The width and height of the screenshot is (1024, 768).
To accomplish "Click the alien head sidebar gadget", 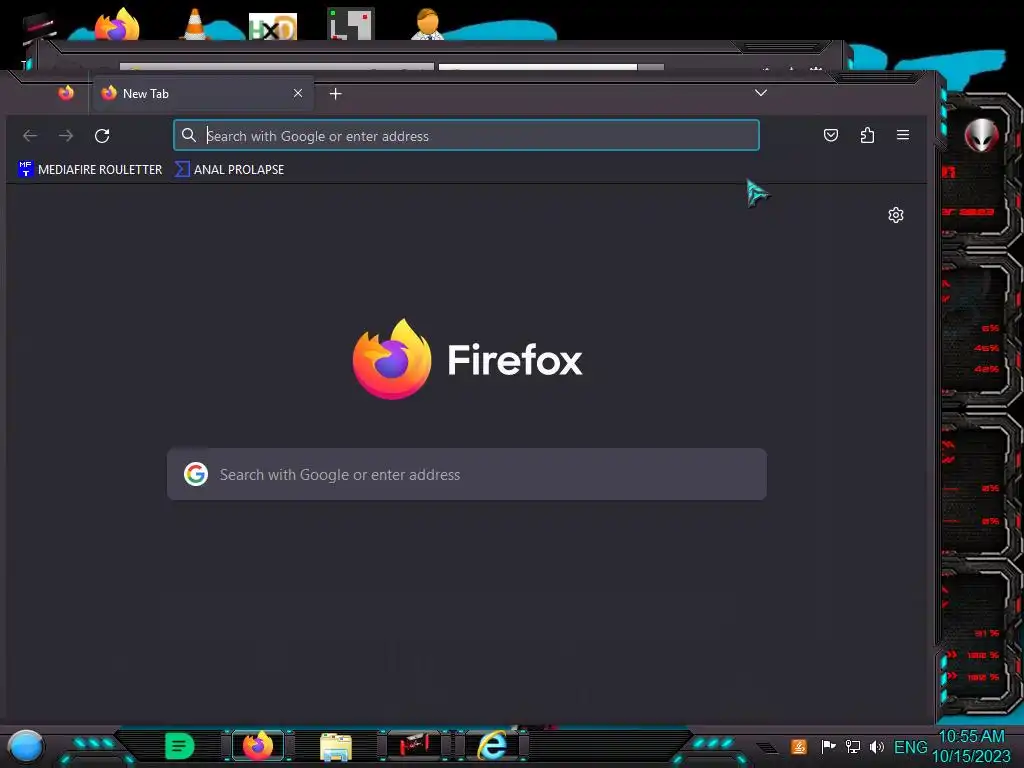I will (982, 135).
